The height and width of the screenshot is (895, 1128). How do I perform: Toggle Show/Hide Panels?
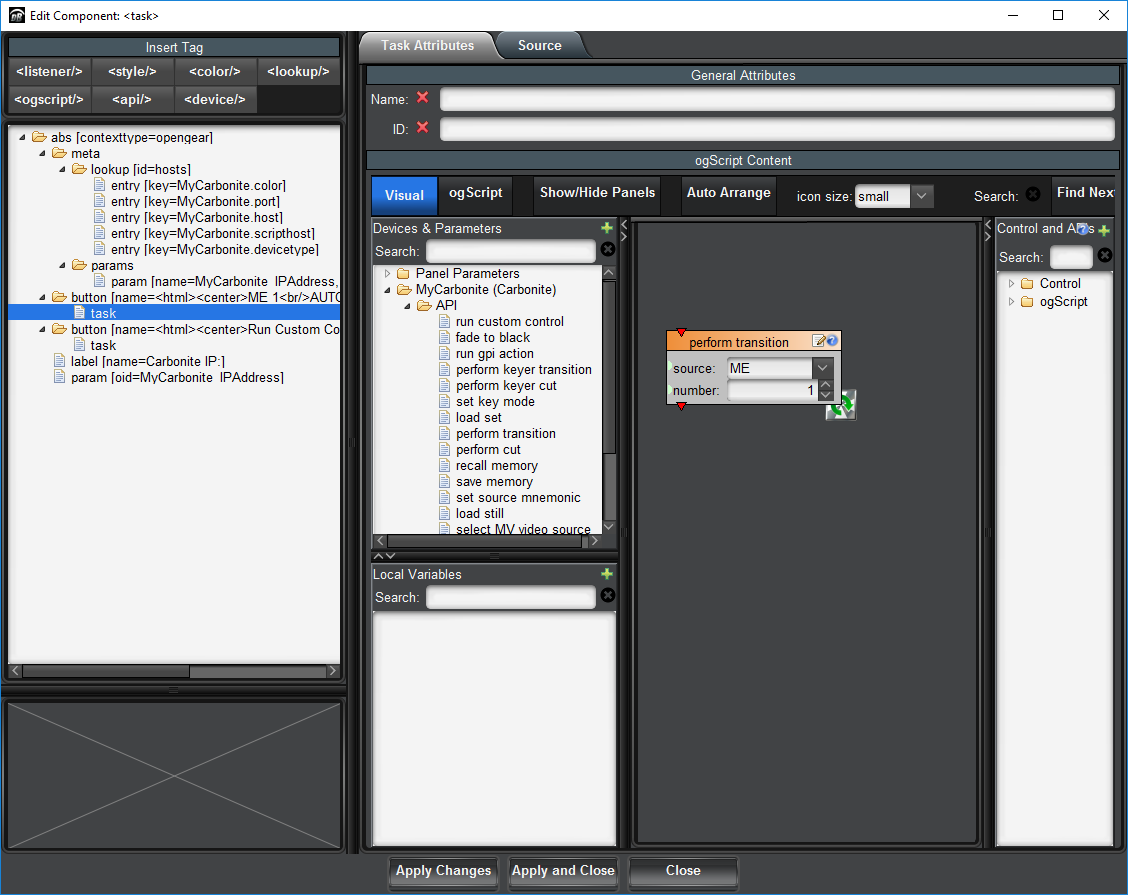tap(597, 193)
